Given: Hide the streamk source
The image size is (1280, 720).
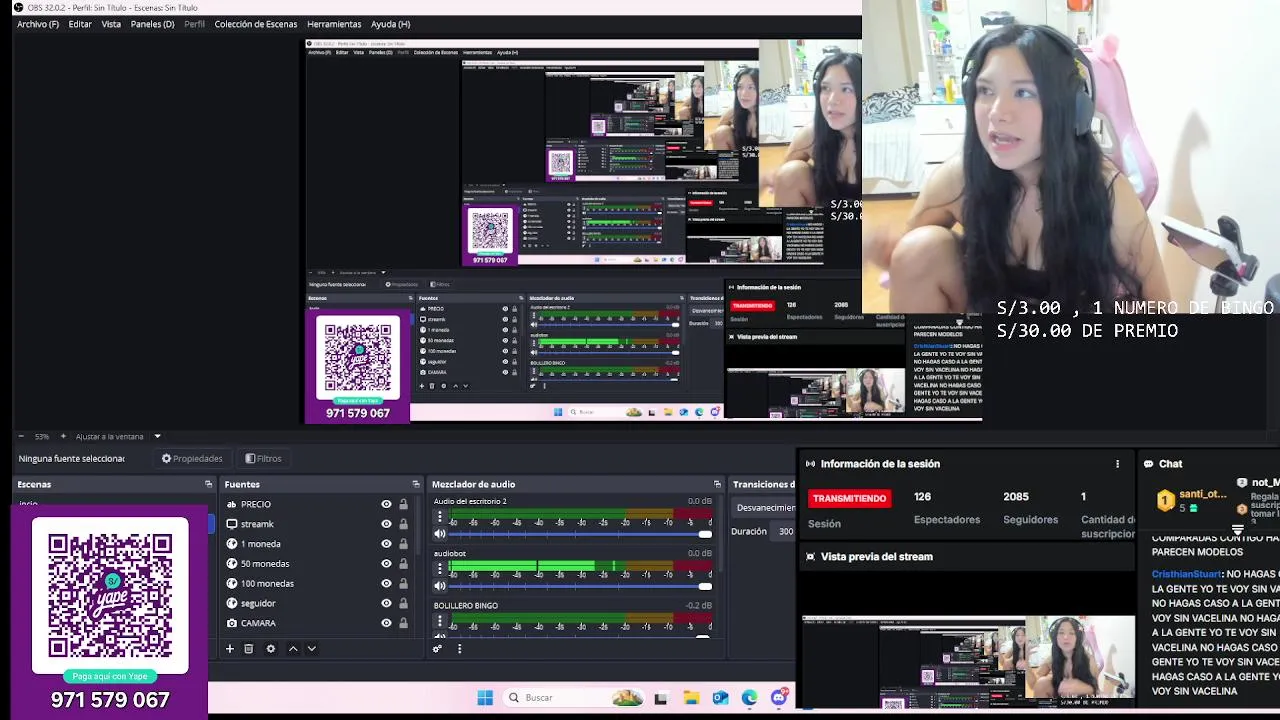Looking at the screenshot, I should coord(386,524).
